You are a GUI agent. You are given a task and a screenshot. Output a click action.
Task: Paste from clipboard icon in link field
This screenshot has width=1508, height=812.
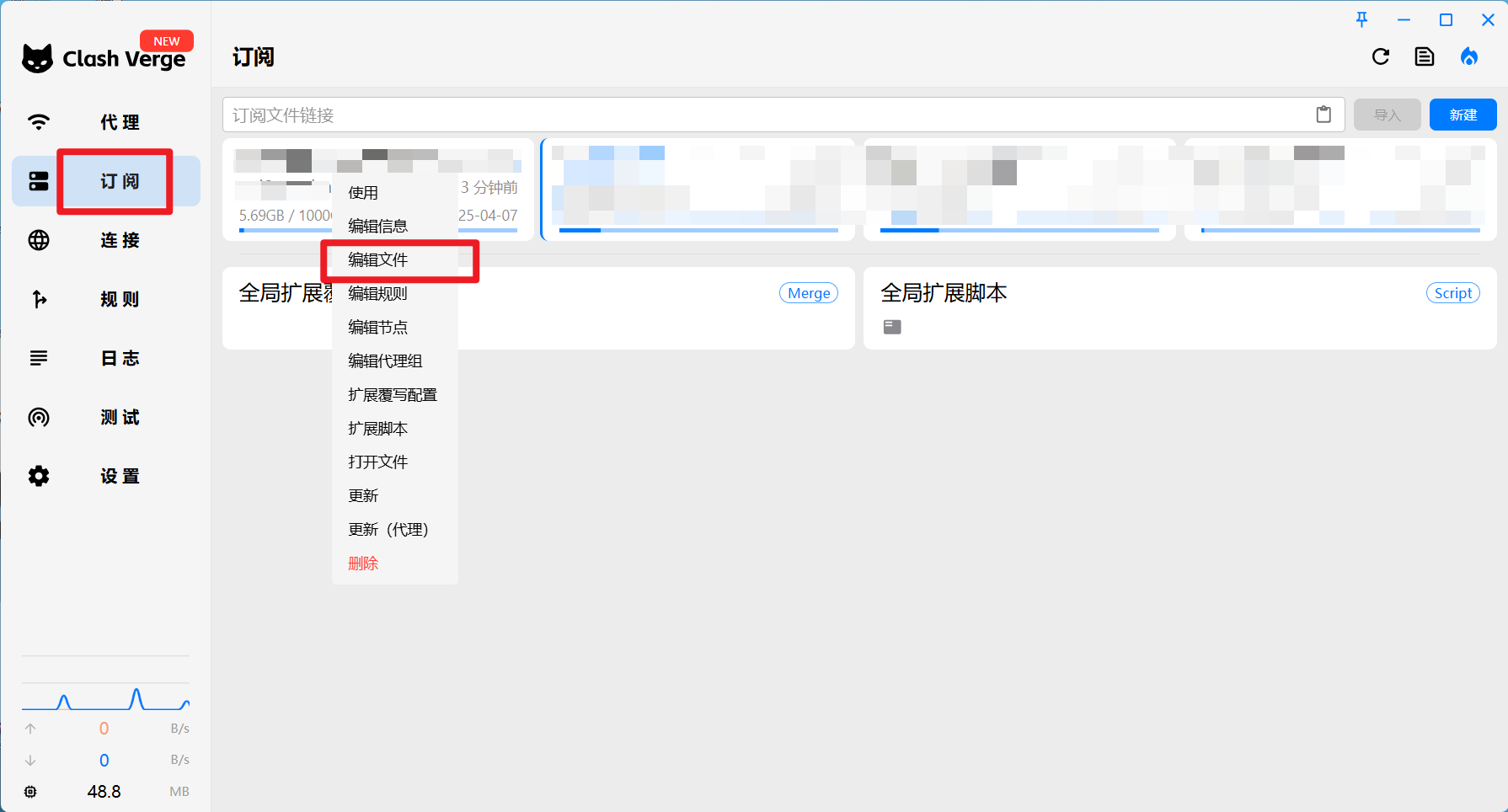[x=1324, y=115]
